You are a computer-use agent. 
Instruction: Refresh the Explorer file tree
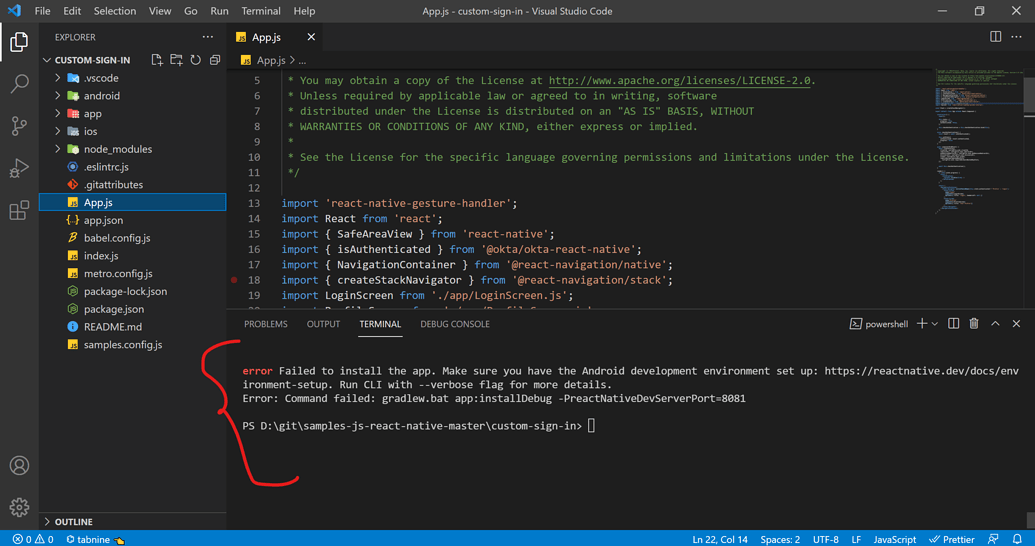[196, 60]
